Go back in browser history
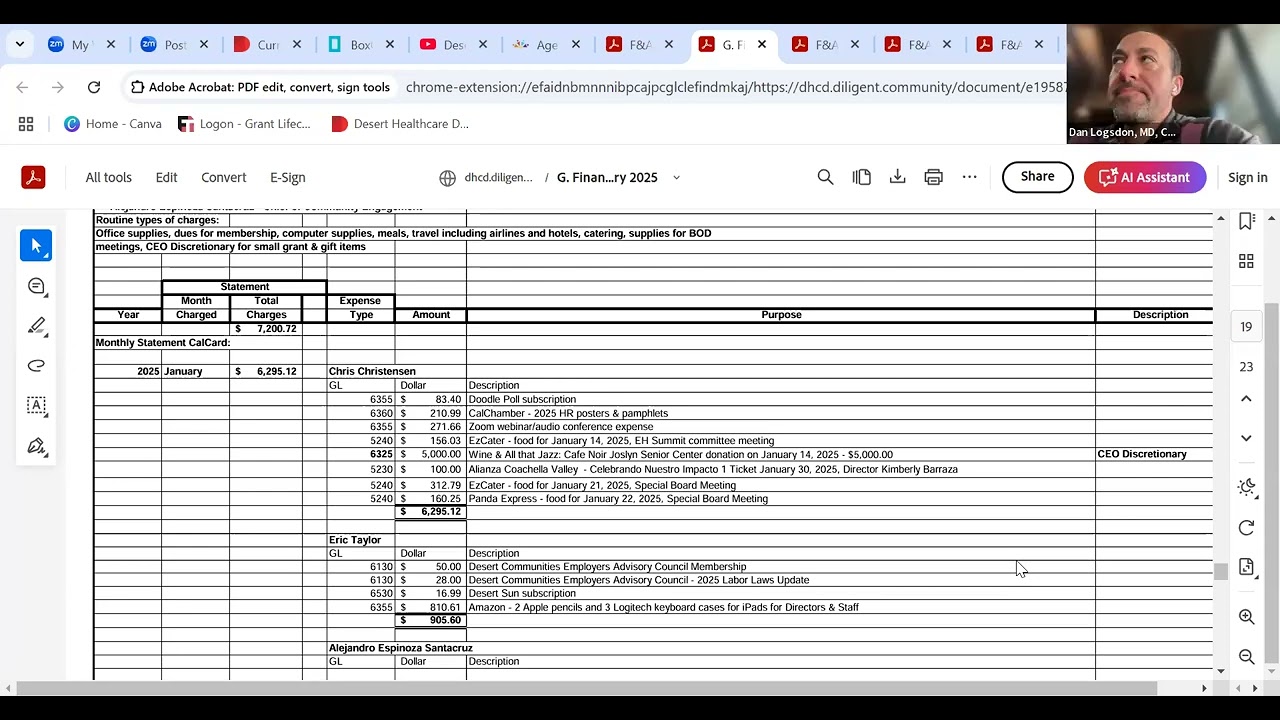The height and width of the screenshot is (720, 1280). [22, 87]
